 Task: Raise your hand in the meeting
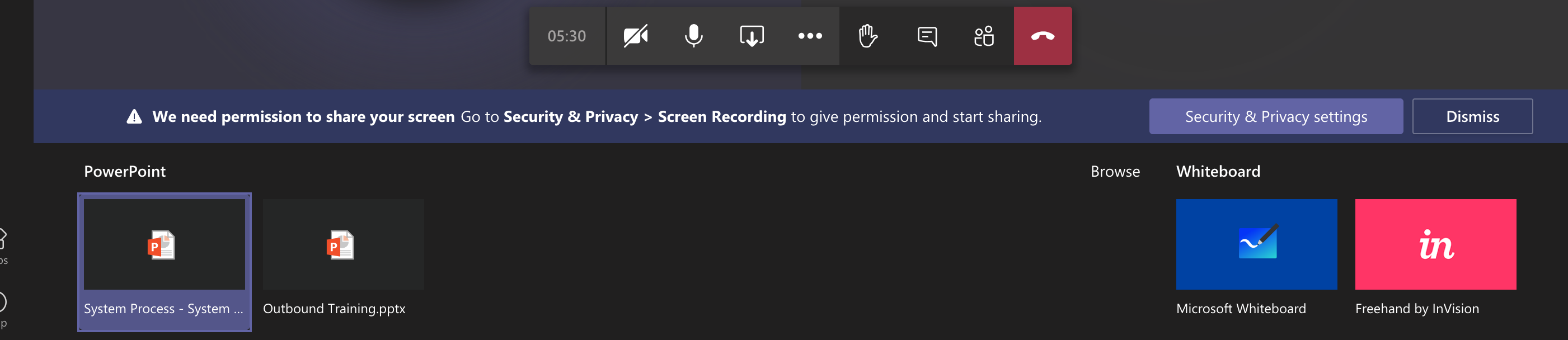[x=868, y=36]
